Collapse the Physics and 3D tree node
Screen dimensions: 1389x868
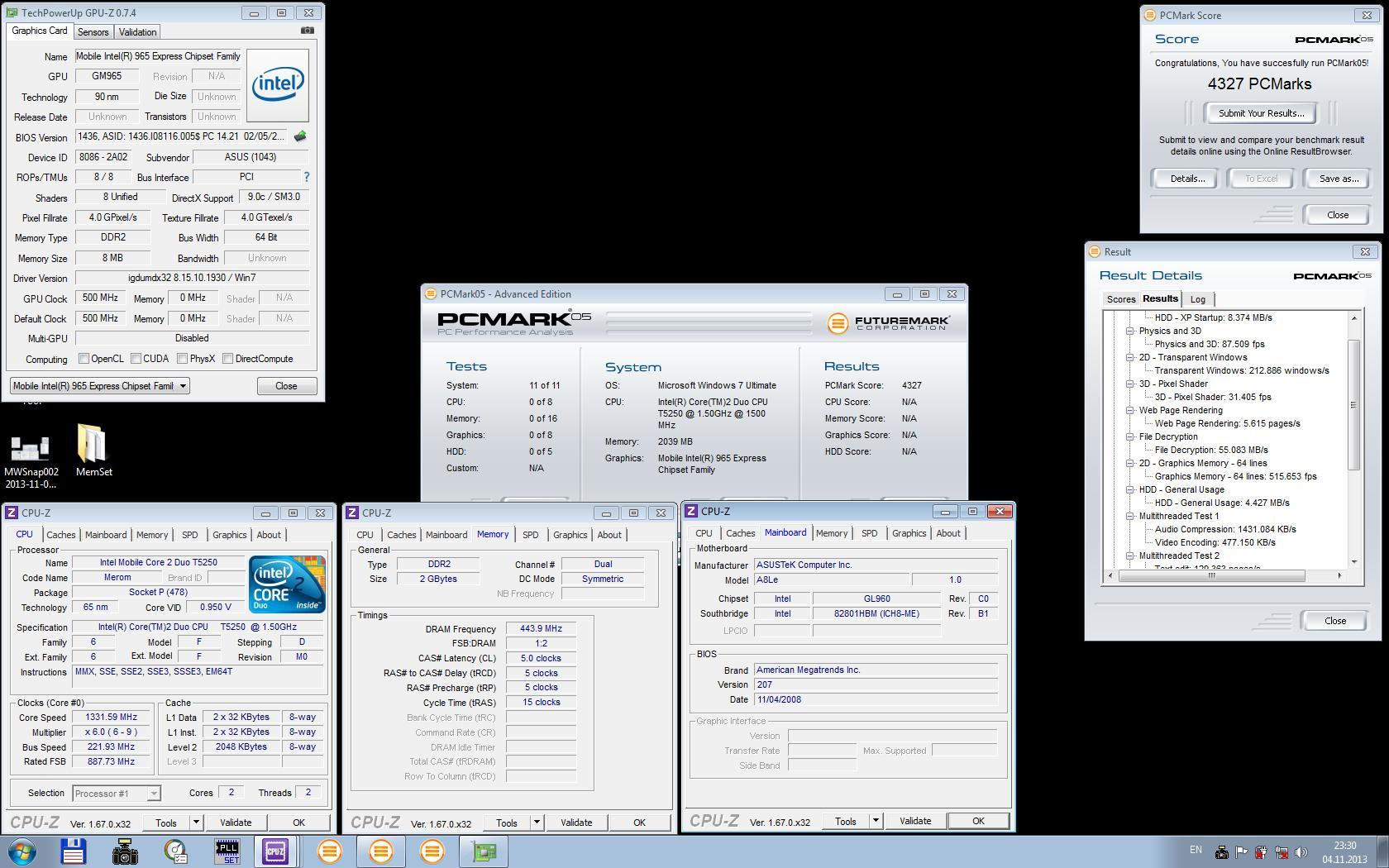tap(1129, 331)
